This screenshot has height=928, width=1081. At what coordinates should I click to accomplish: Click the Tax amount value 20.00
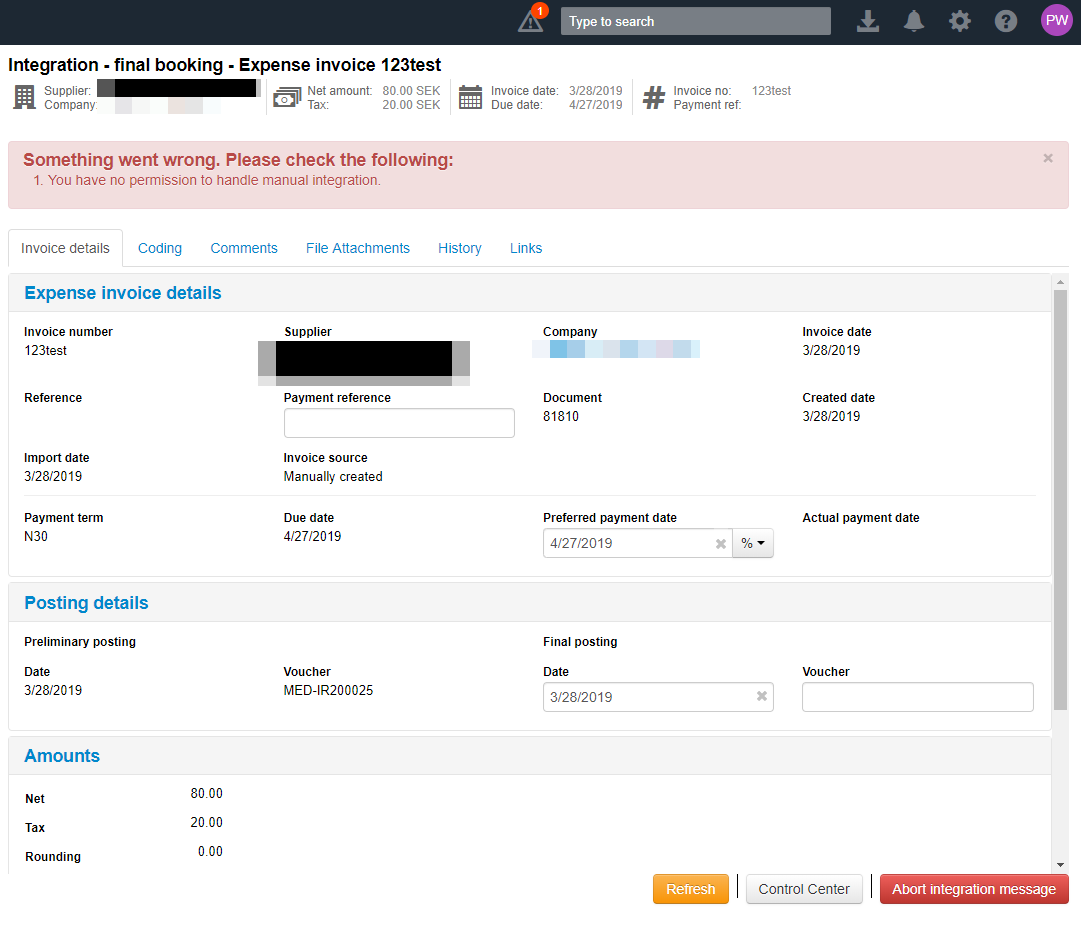pyautogui.click(x=207, y=823)
